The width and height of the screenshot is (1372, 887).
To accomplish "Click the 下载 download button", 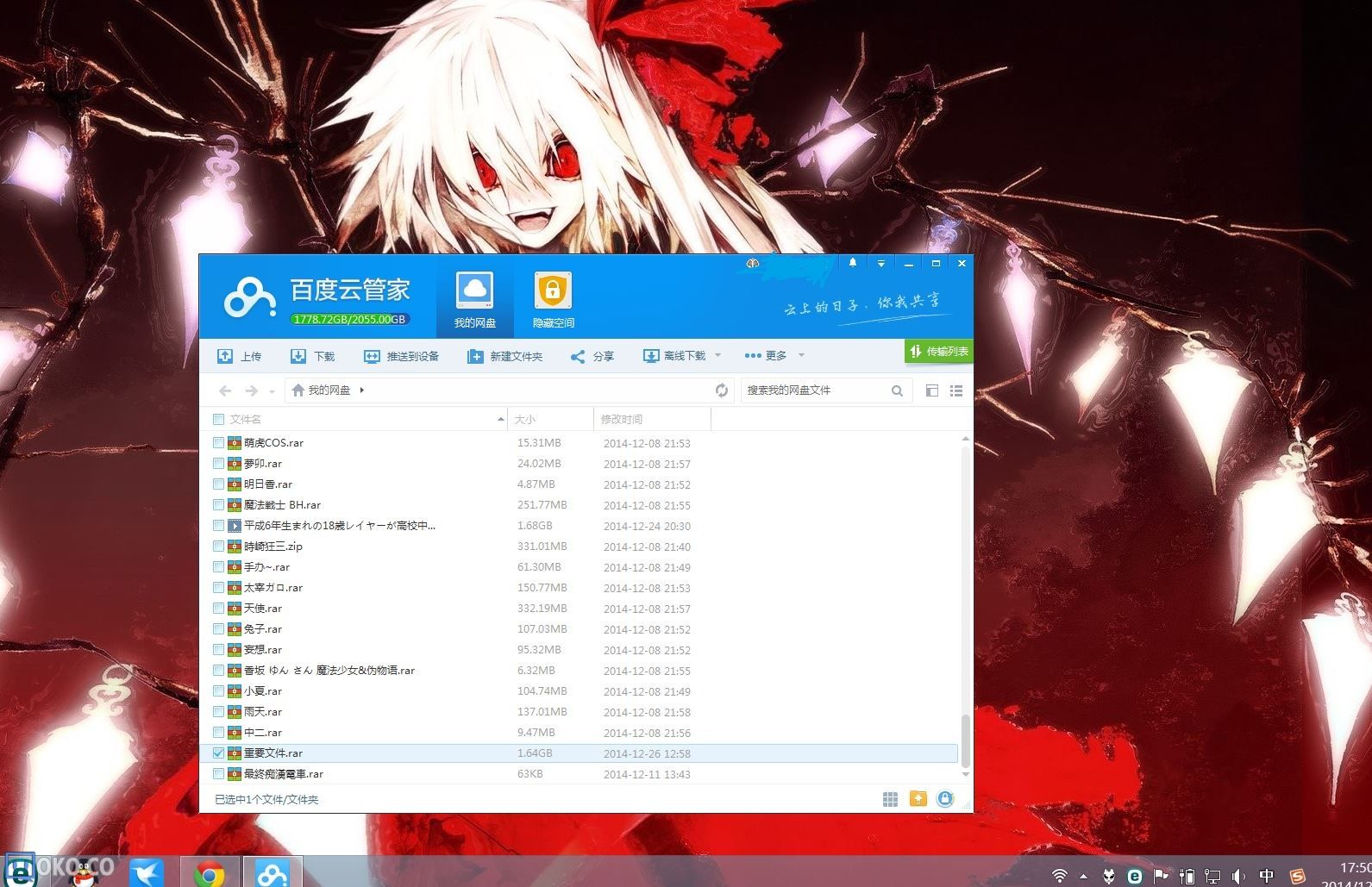I will (x=312, y=356).
